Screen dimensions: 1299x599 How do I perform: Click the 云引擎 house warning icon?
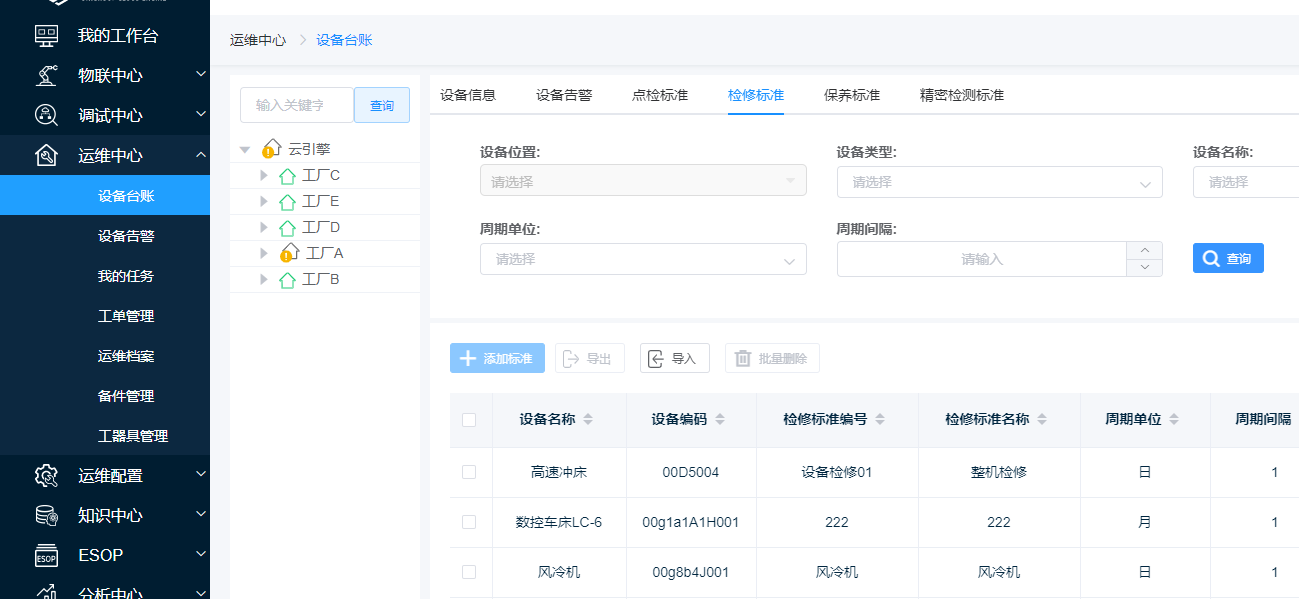click(x=271, y=149)
